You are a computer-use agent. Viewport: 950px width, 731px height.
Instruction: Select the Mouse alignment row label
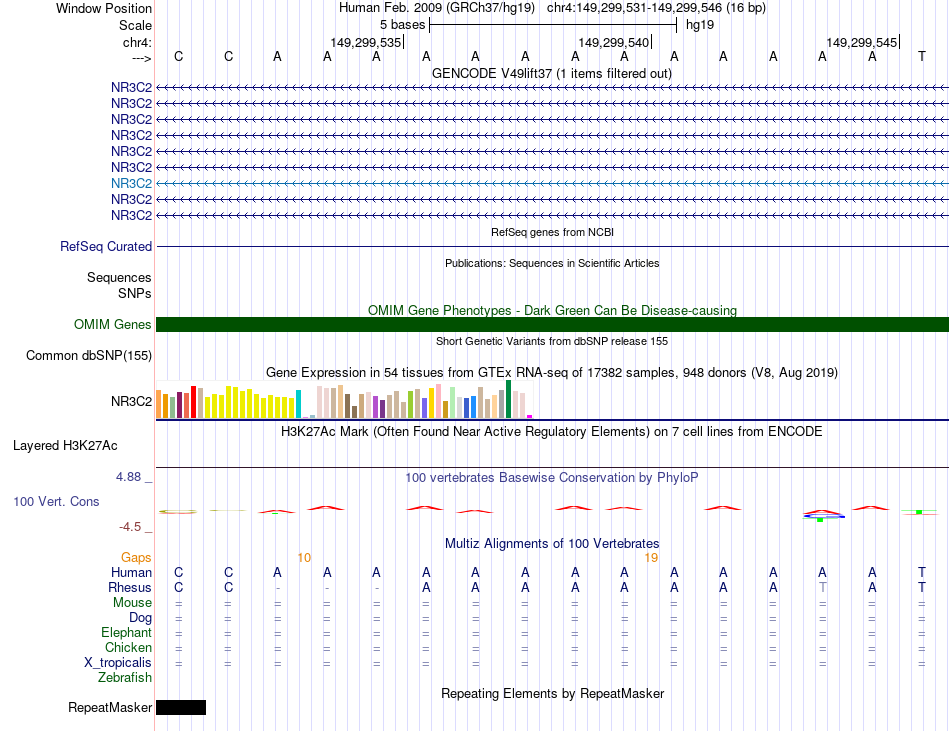click(x=132, y=603)
